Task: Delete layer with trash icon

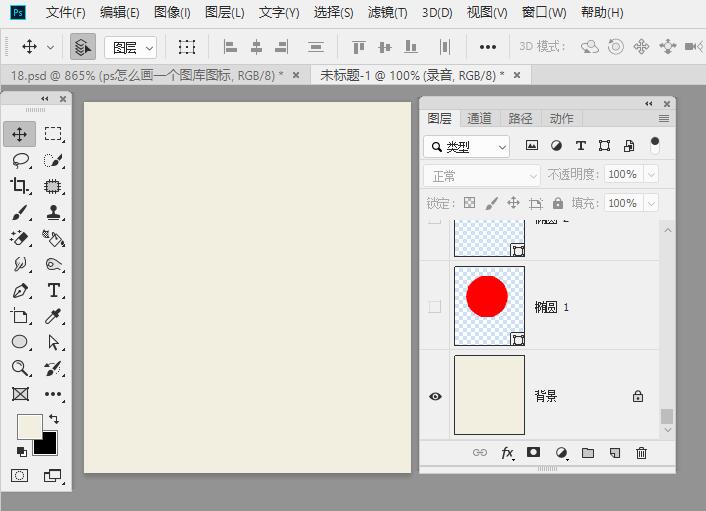Action: pos(641,452)
